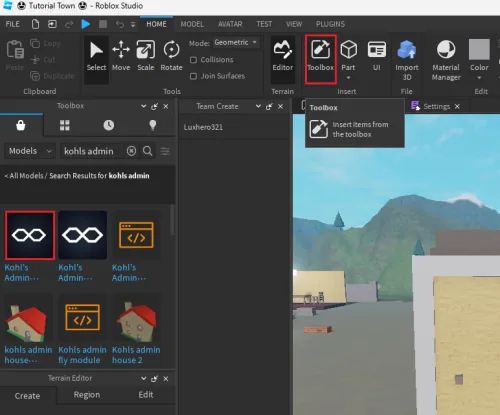Open Import 3D
This screenshot has height=415, width=500.
click(x=407, y=60)
